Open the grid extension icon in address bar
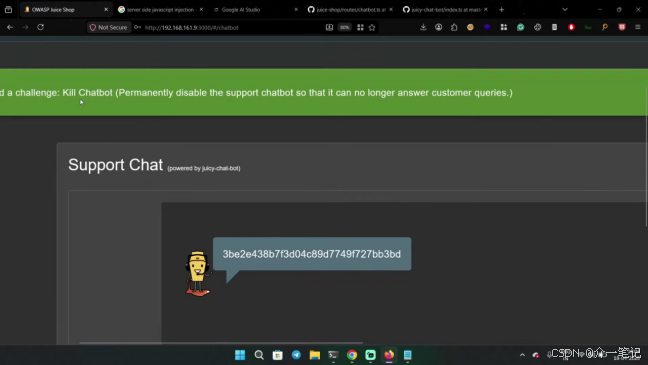Viewport: 648px width, 365px height. click(360, 27)
